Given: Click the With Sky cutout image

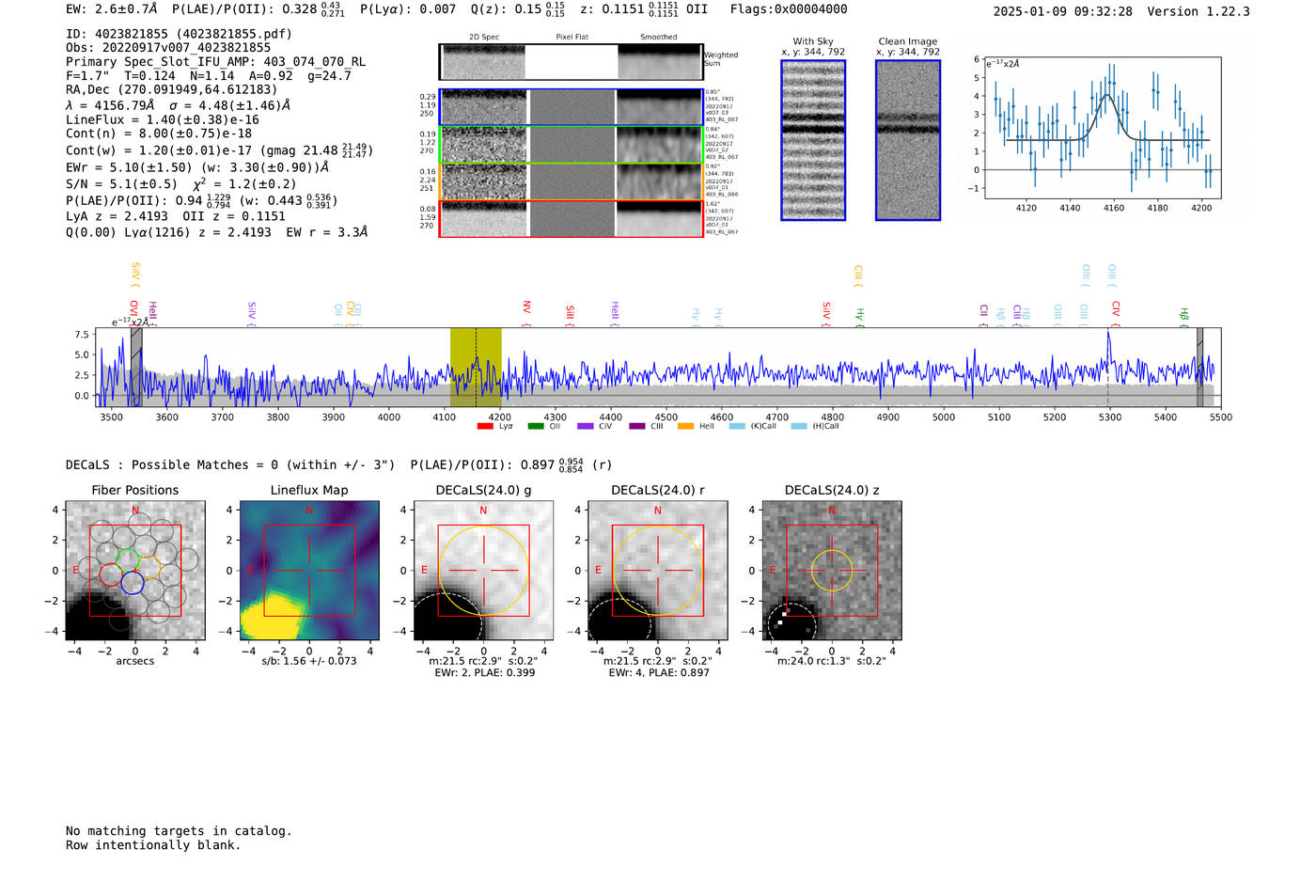Looking at the screenshot, I should [x=813, y=140].
